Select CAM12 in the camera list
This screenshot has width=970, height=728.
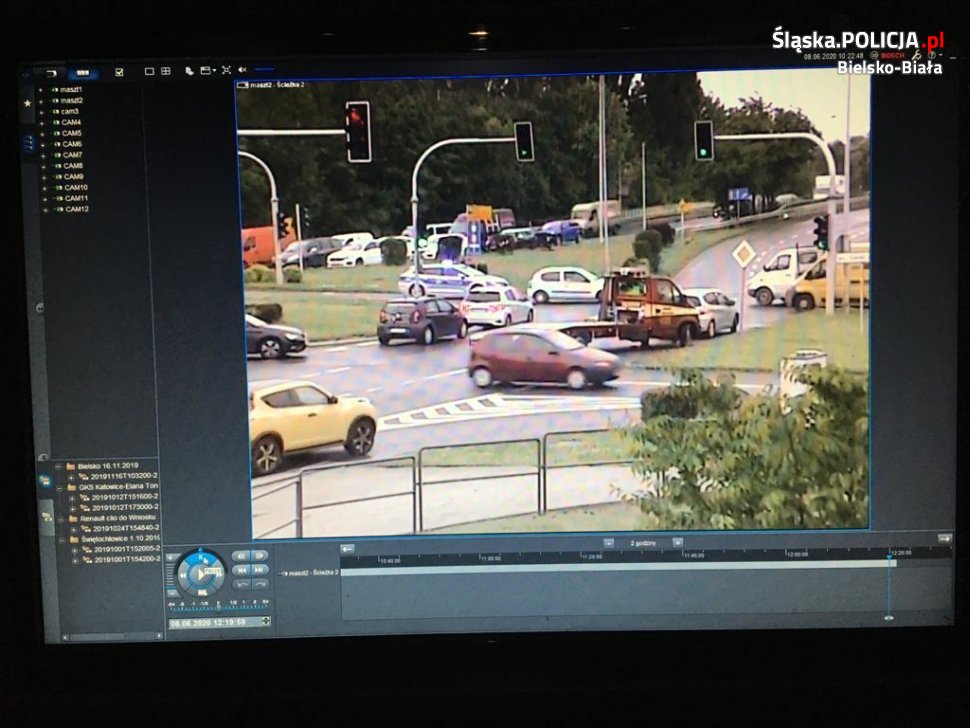click(77, 209)
